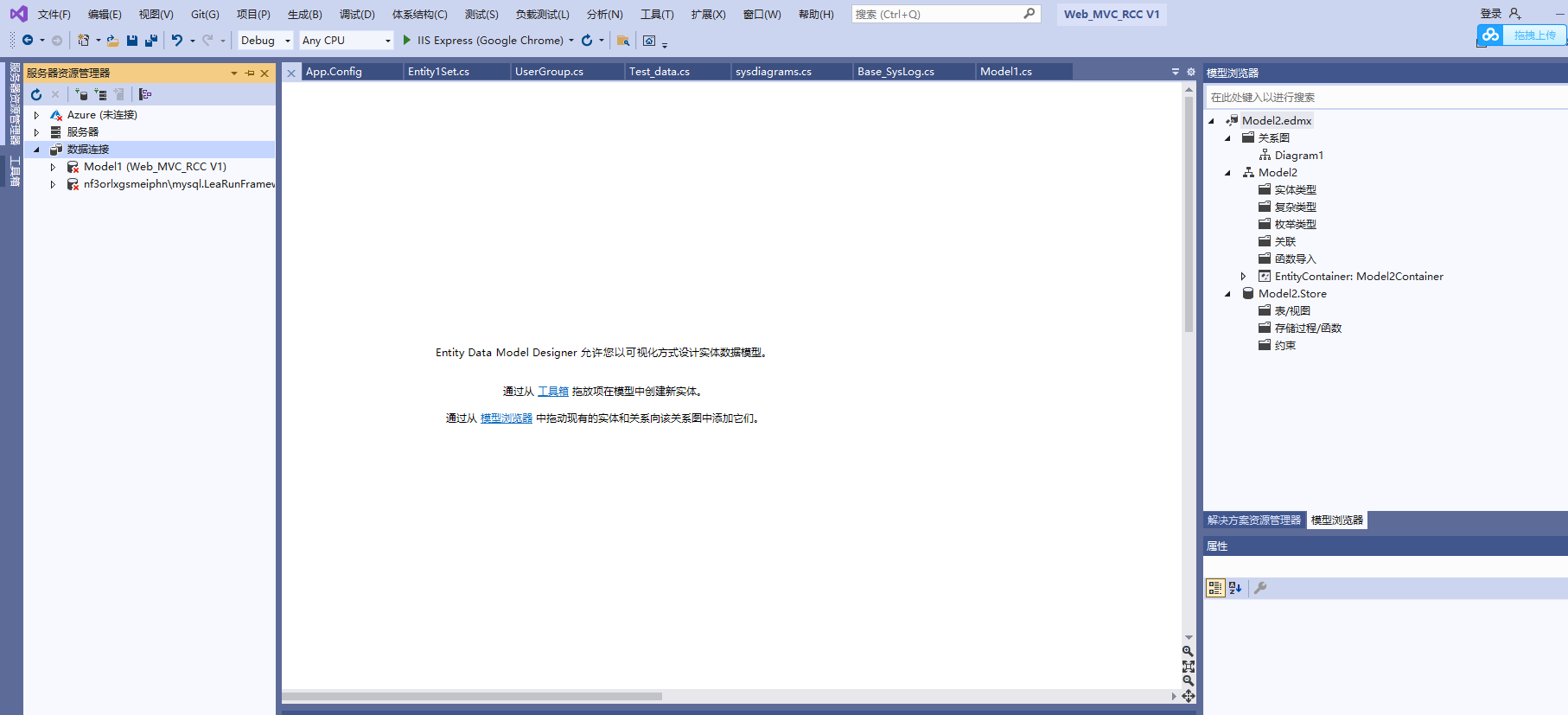Image resolution: width=1568 pixels, height=715 pixels.
Task: Open the collapsed 工具箱 side tab
Action: click(15, 171)
